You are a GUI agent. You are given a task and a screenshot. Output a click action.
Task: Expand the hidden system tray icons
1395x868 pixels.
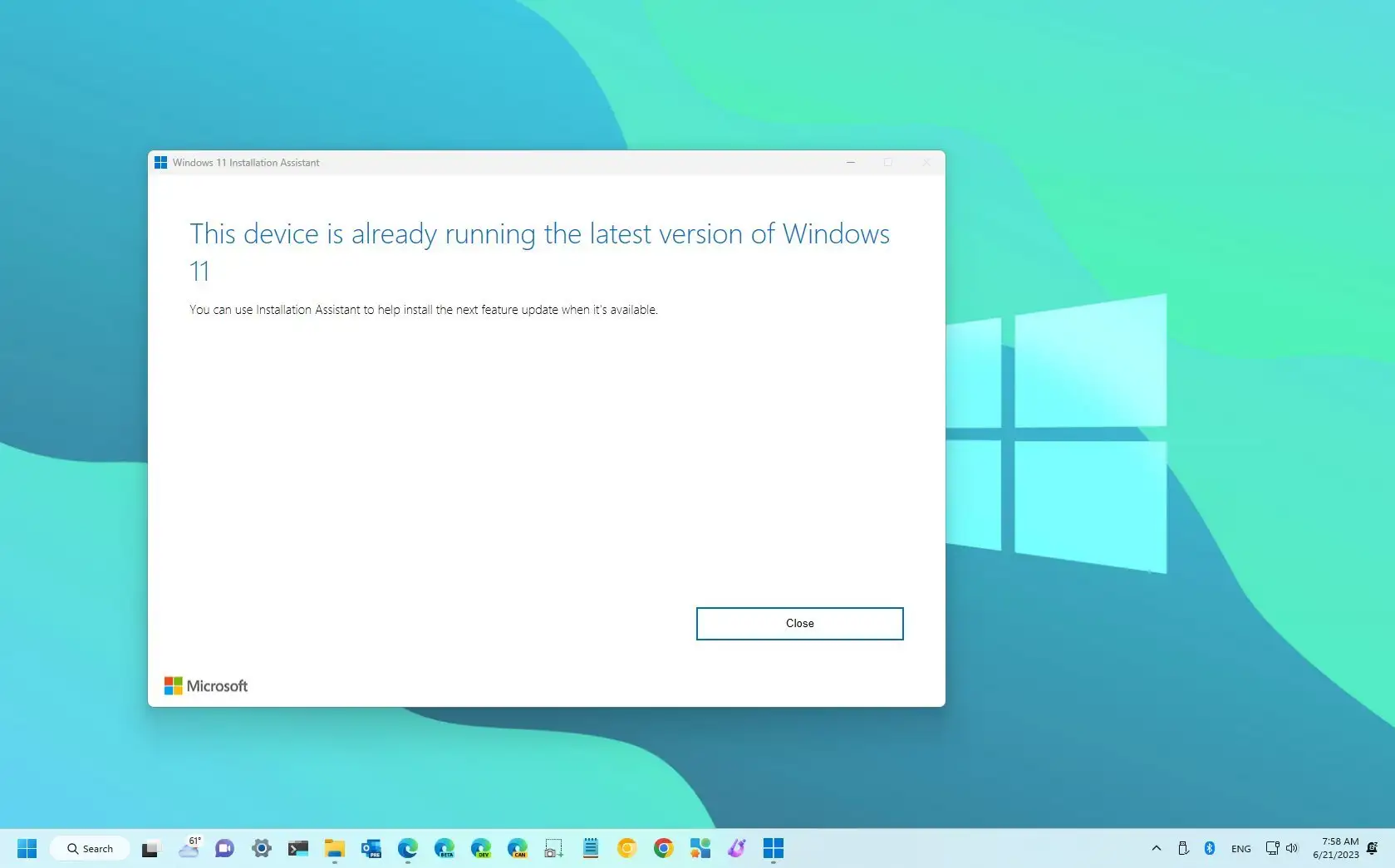[1156, 848]
